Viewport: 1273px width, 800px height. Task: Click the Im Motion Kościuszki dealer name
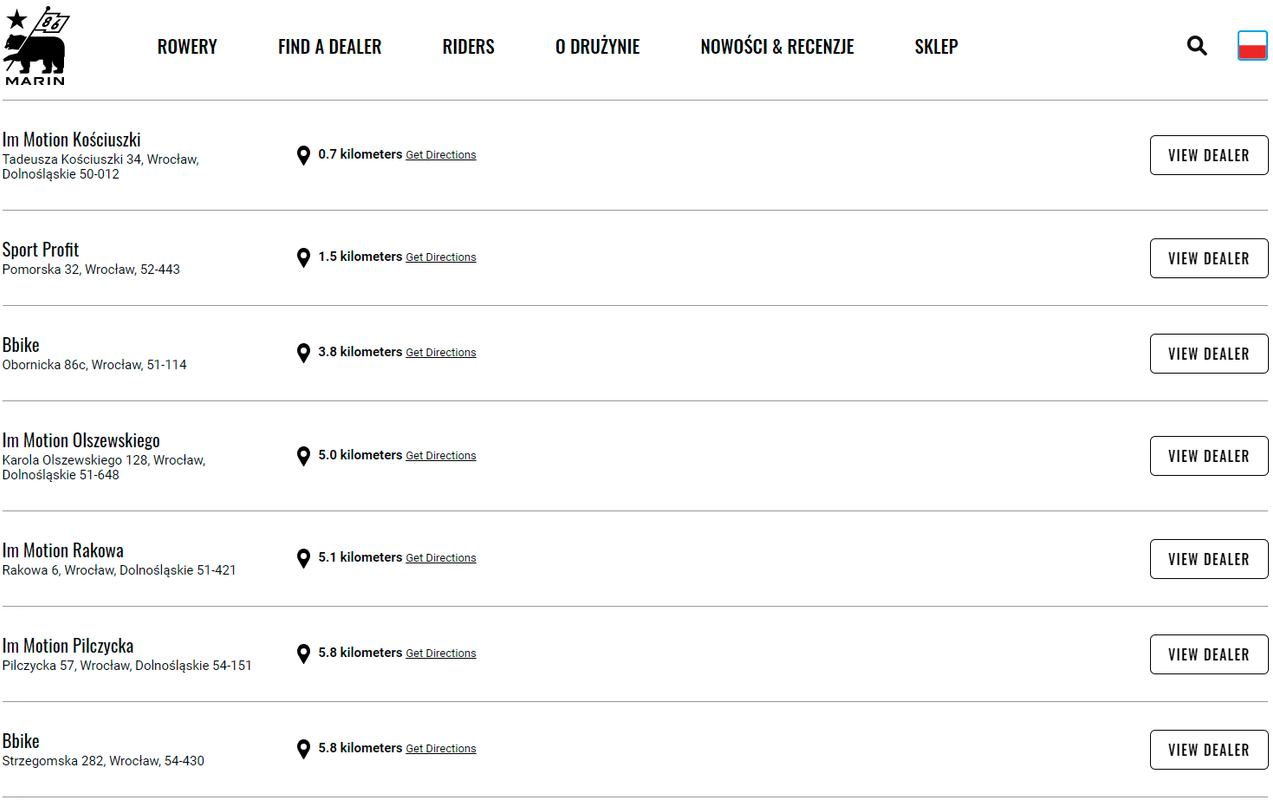tap(71, 139)
